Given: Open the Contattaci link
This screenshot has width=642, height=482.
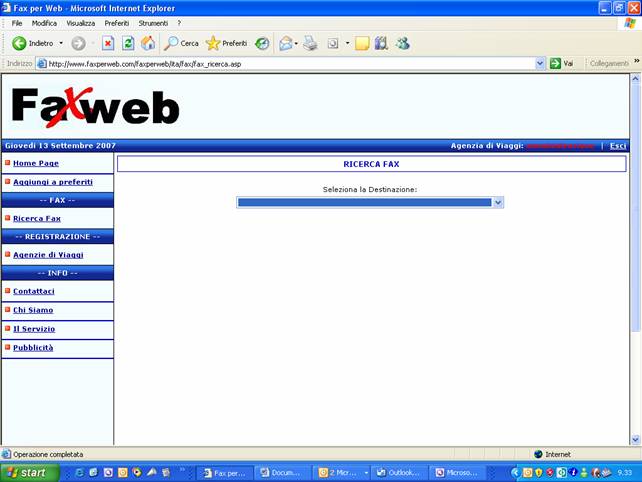Looking at the screenshot, I should click(x=34, y=292).
